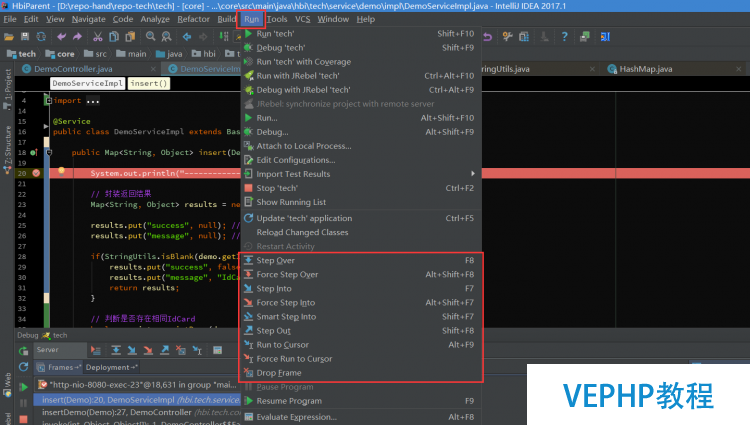Image resolution: width=750 pixels, height=425 pixels.
Task: Select Step Into in Run menu
Action: pos(361,289)
